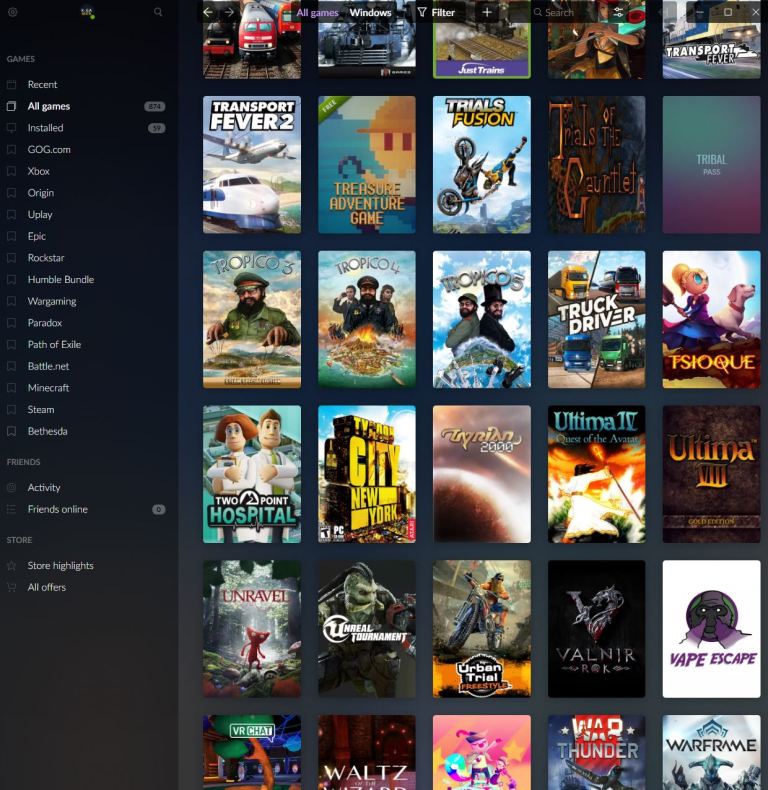Open Urban Trial Freestyle cover

click(482, 629)
